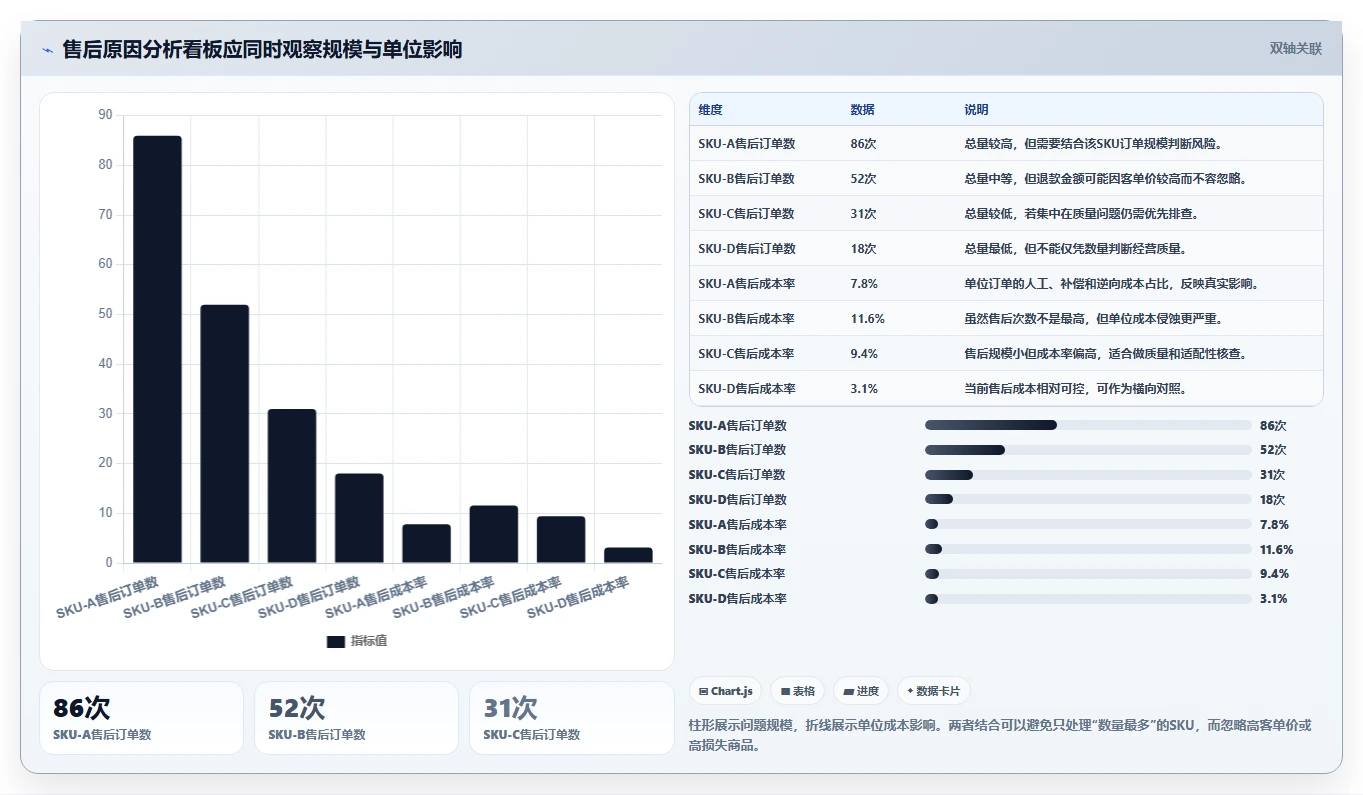Click the SKU-D售后订单数 table row label

pos(746,249)
